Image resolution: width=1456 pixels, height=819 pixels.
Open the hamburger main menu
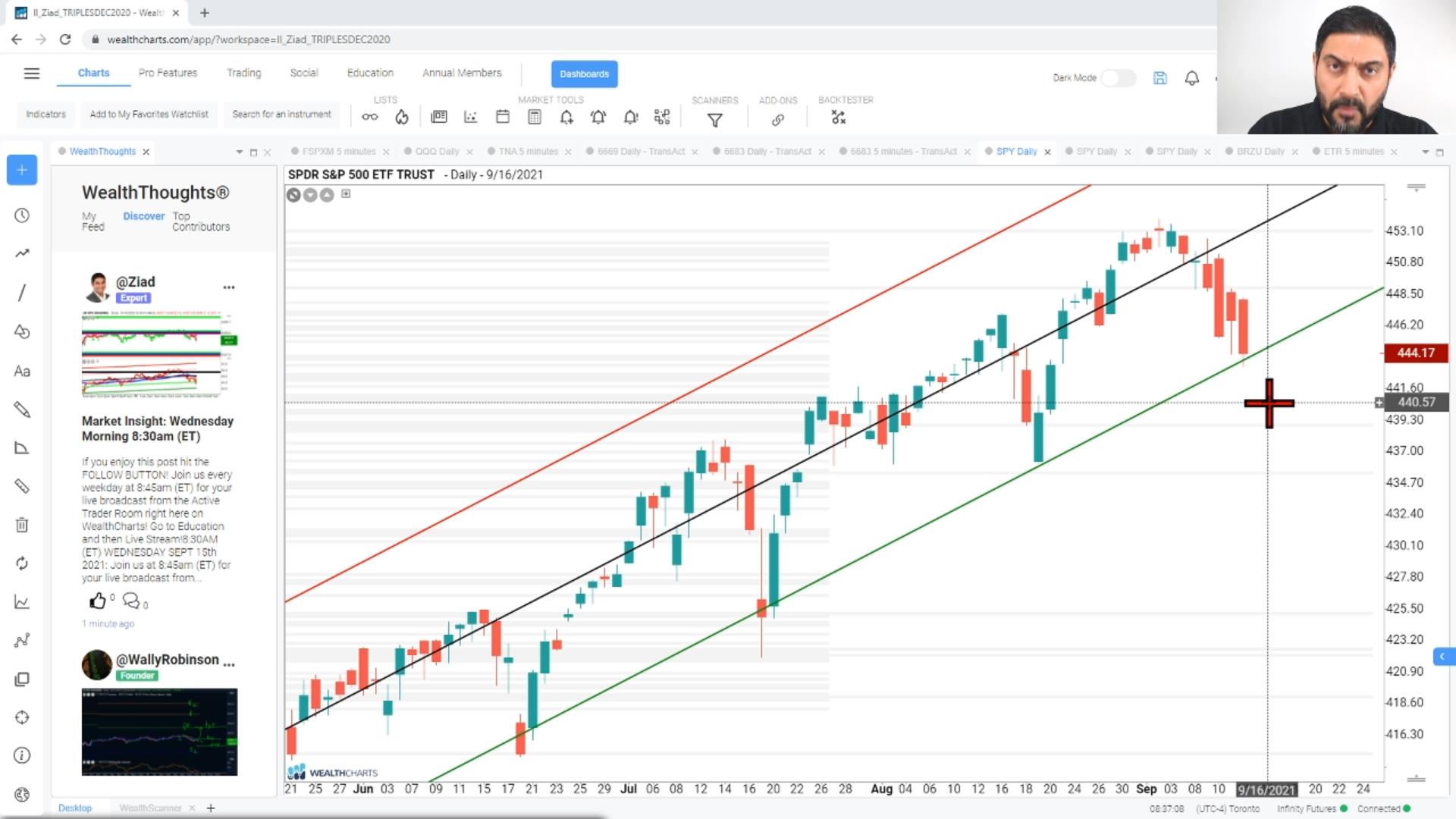31,74
